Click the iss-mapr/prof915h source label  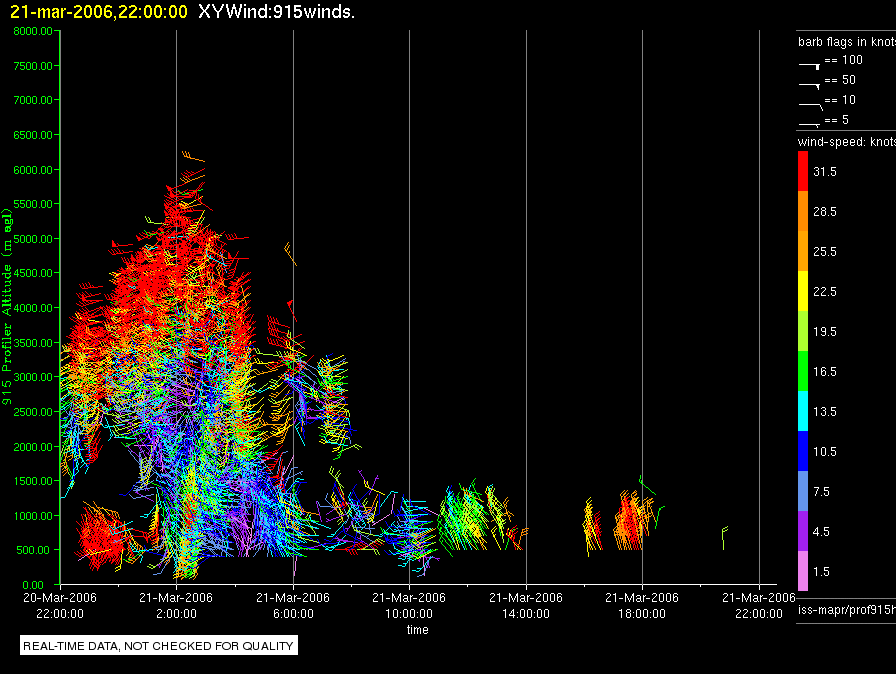tap(847, 610)
